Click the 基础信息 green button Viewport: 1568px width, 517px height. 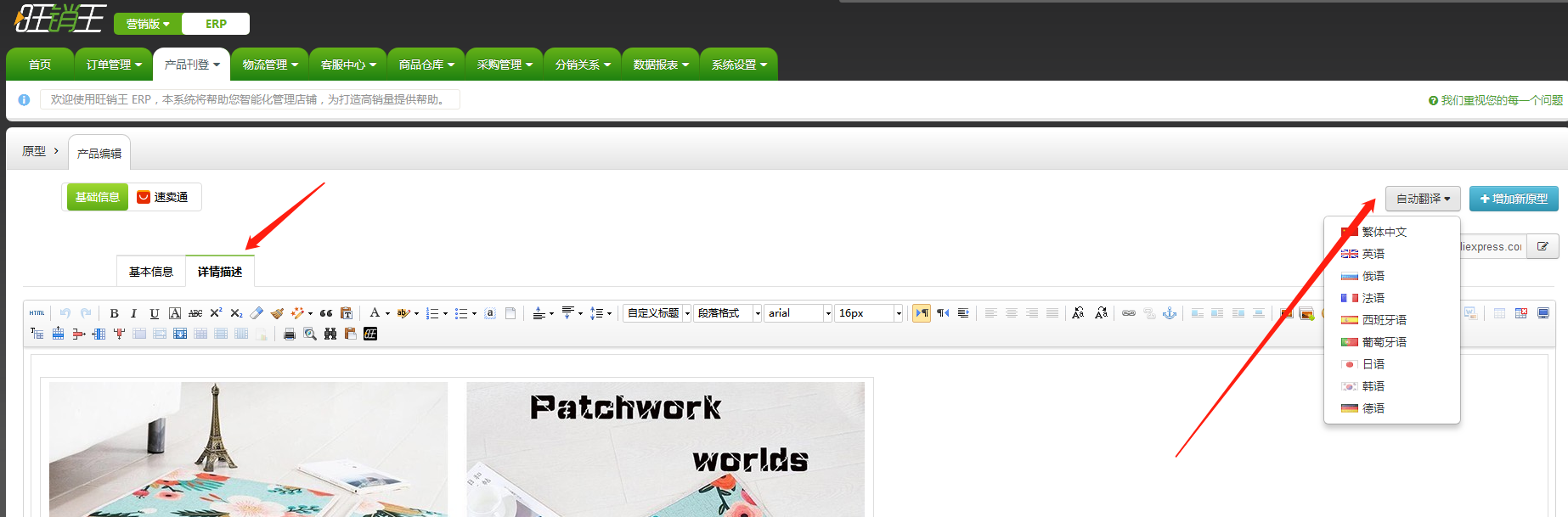point(98,197)
